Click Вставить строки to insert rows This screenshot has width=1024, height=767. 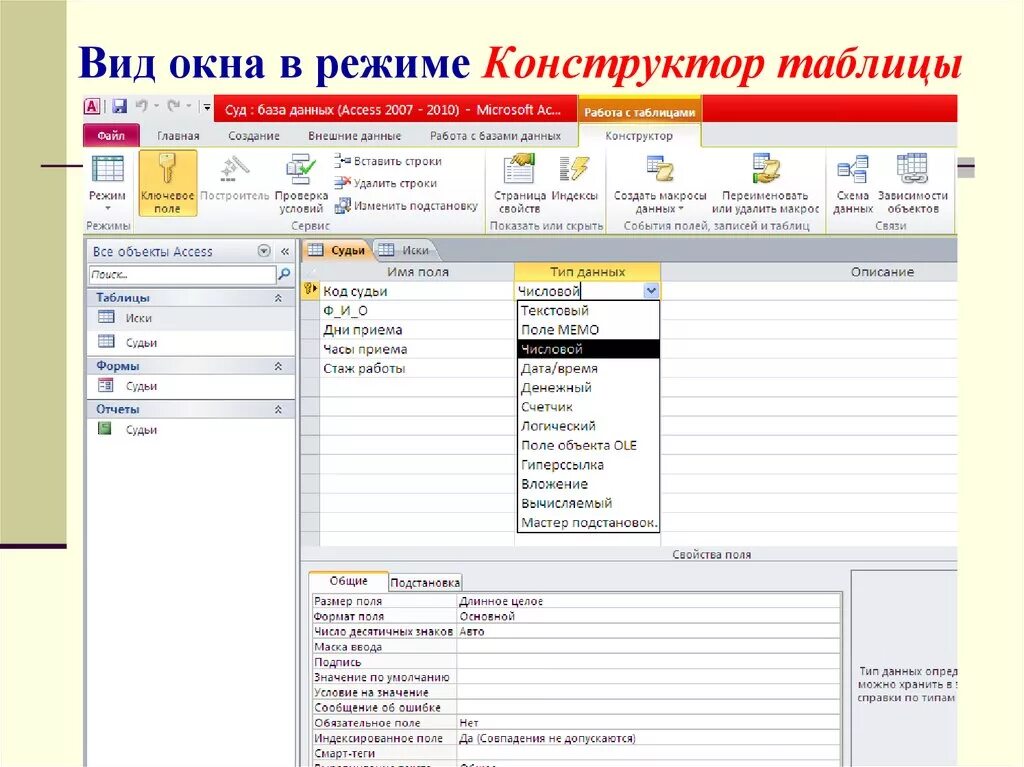click(388, 161)
